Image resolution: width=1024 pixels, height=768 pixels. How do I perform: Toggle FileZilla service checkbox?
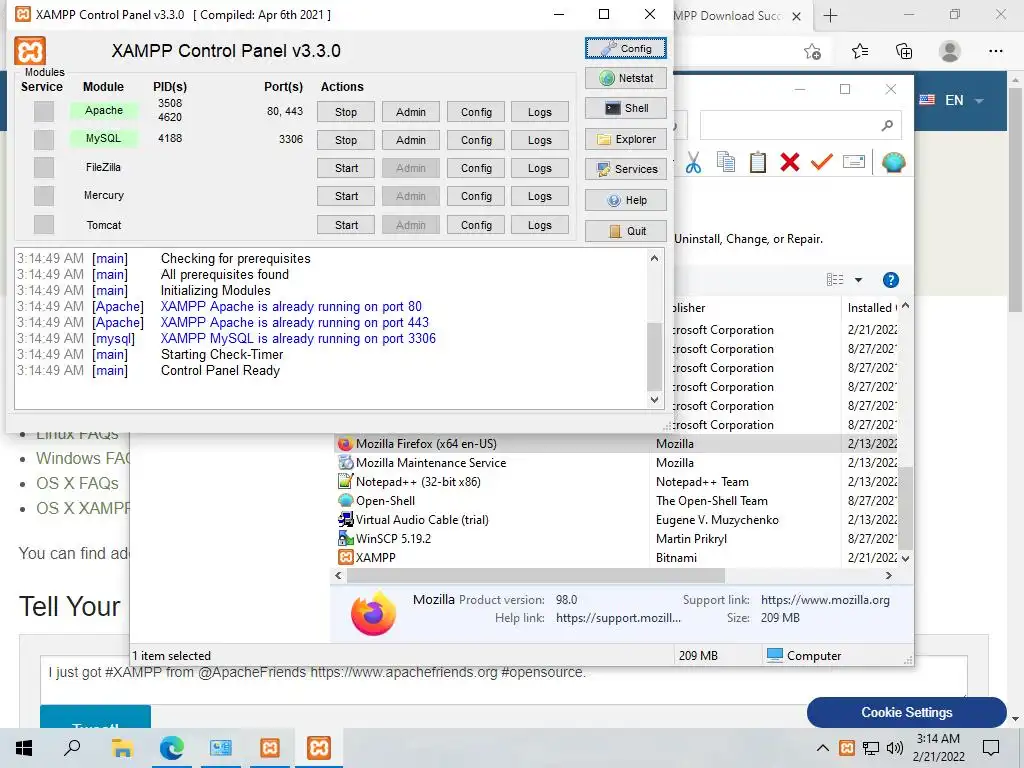(44, 168)
